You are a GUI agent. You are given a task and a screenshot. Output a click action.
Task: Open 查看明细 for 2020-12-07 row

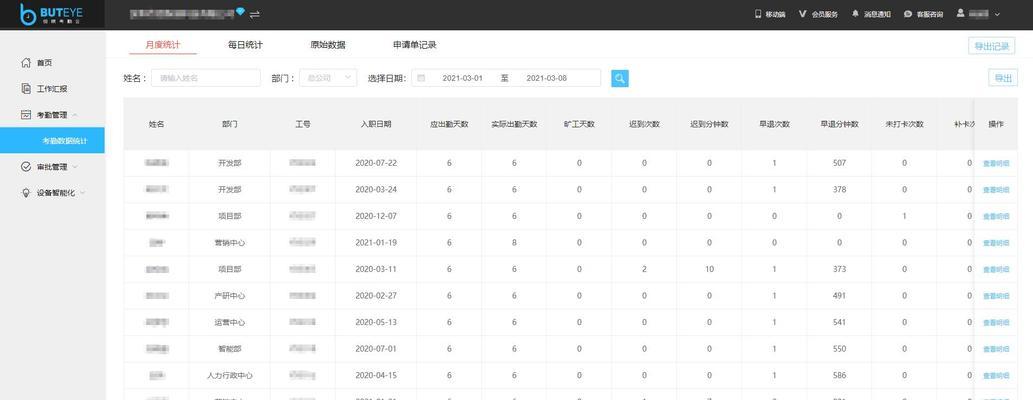tap(995, 216)
